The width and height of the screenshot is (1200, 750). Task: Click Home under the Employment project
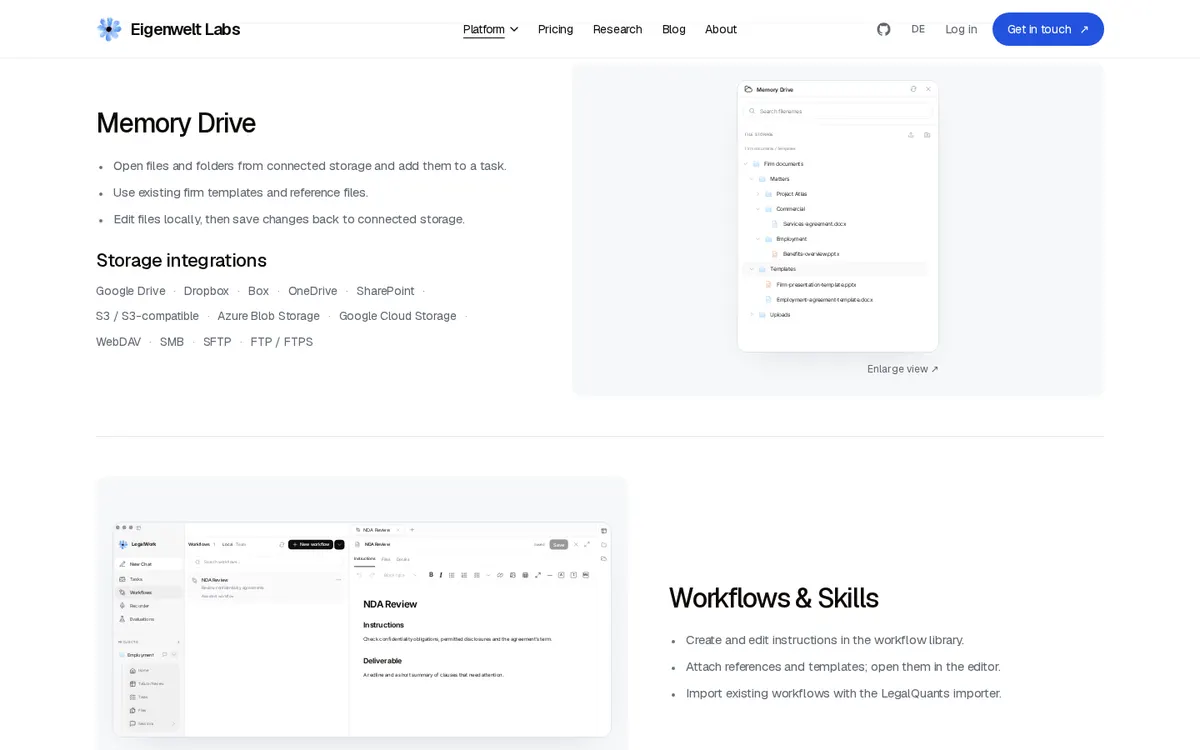(140, 670)
